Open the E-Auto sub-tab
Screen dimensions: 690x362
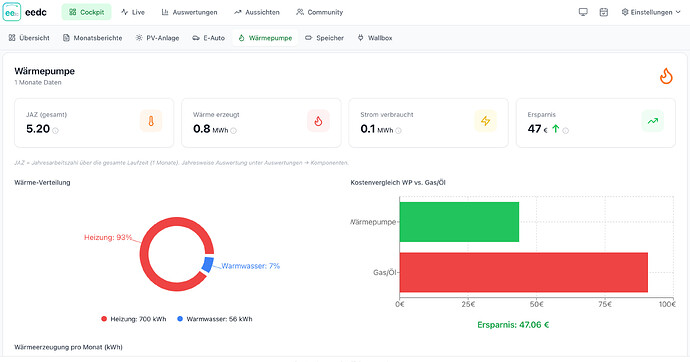[x=209, y=38]
